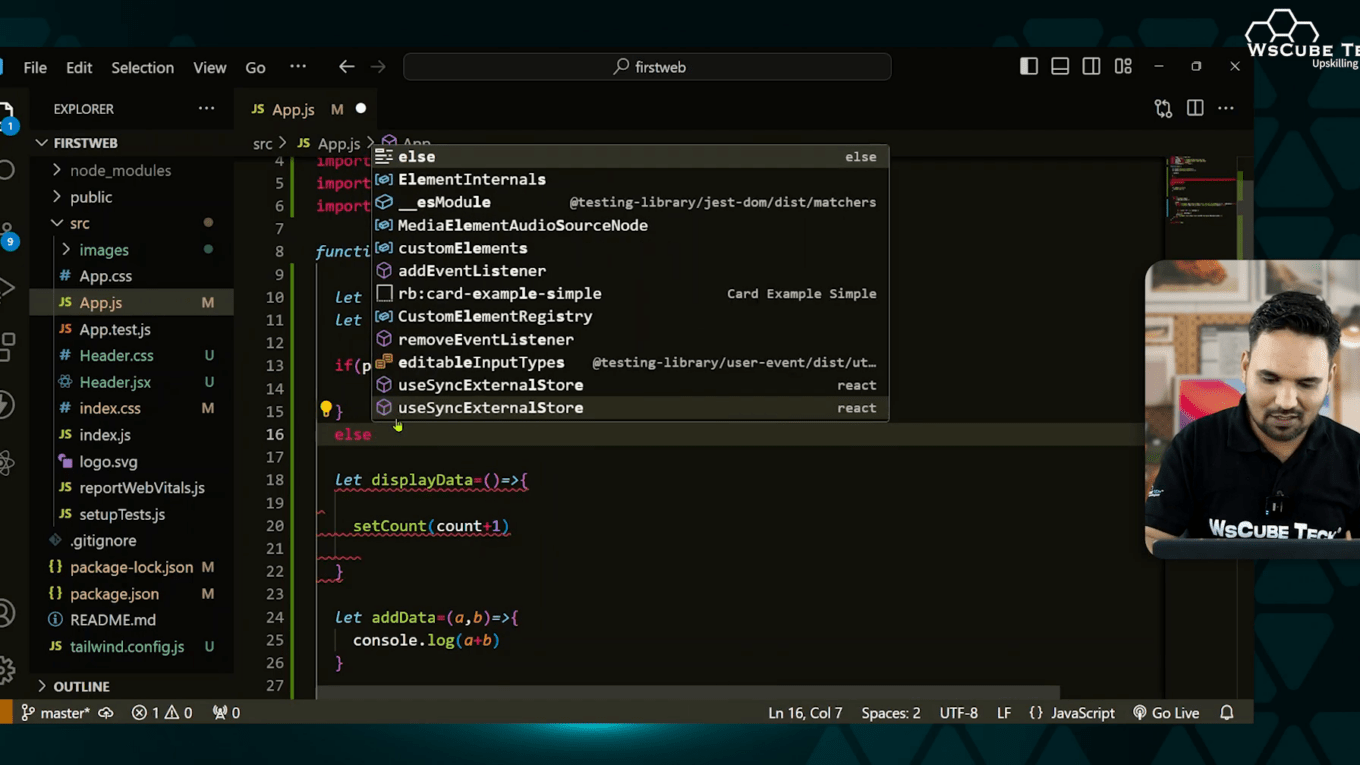This screenshot has height=765, width=1360.
Task: Open package-lock.json in the explorer
Action: pos(131,568)
